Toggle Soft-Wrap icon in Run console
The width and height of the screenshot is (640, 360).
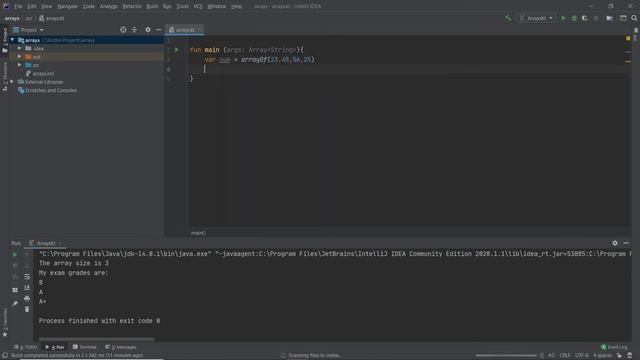tap(27, 277)
